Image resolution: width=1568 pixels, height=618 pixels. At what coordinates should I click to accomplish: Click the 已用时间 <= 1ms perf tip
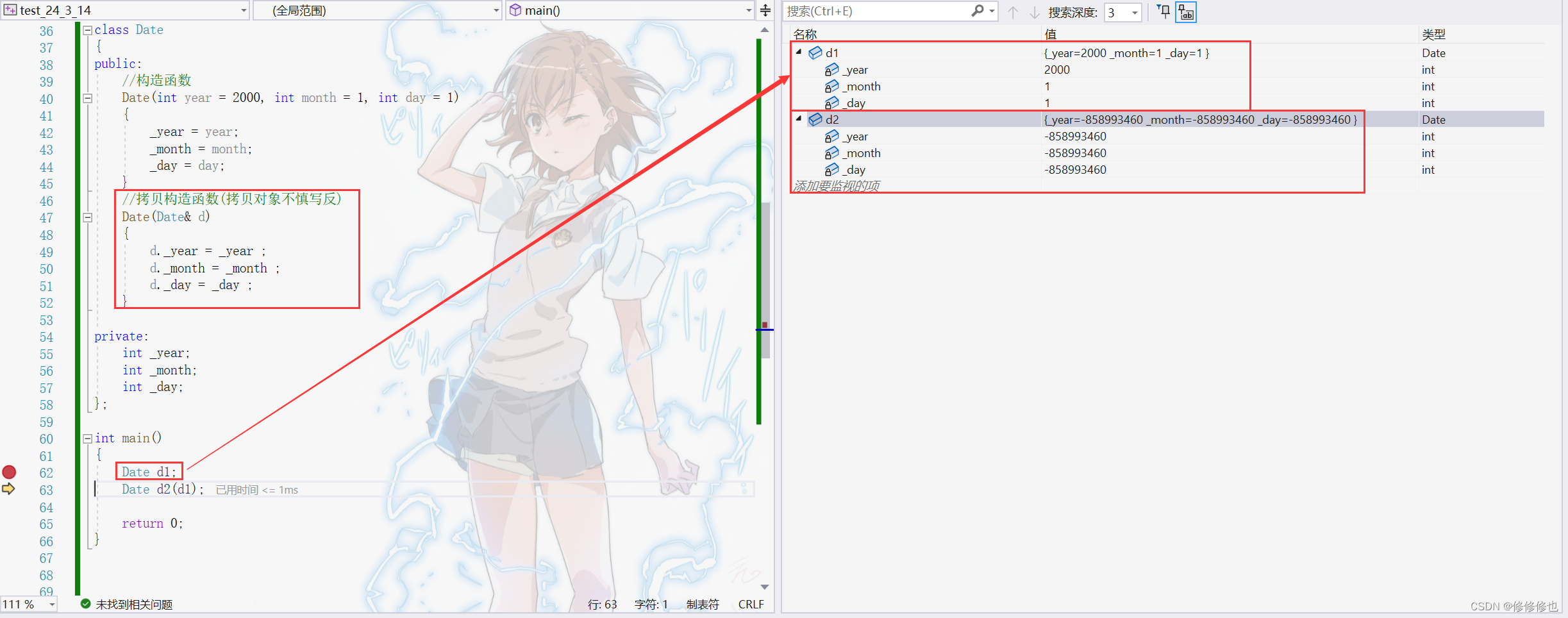(x=257, y=490)
